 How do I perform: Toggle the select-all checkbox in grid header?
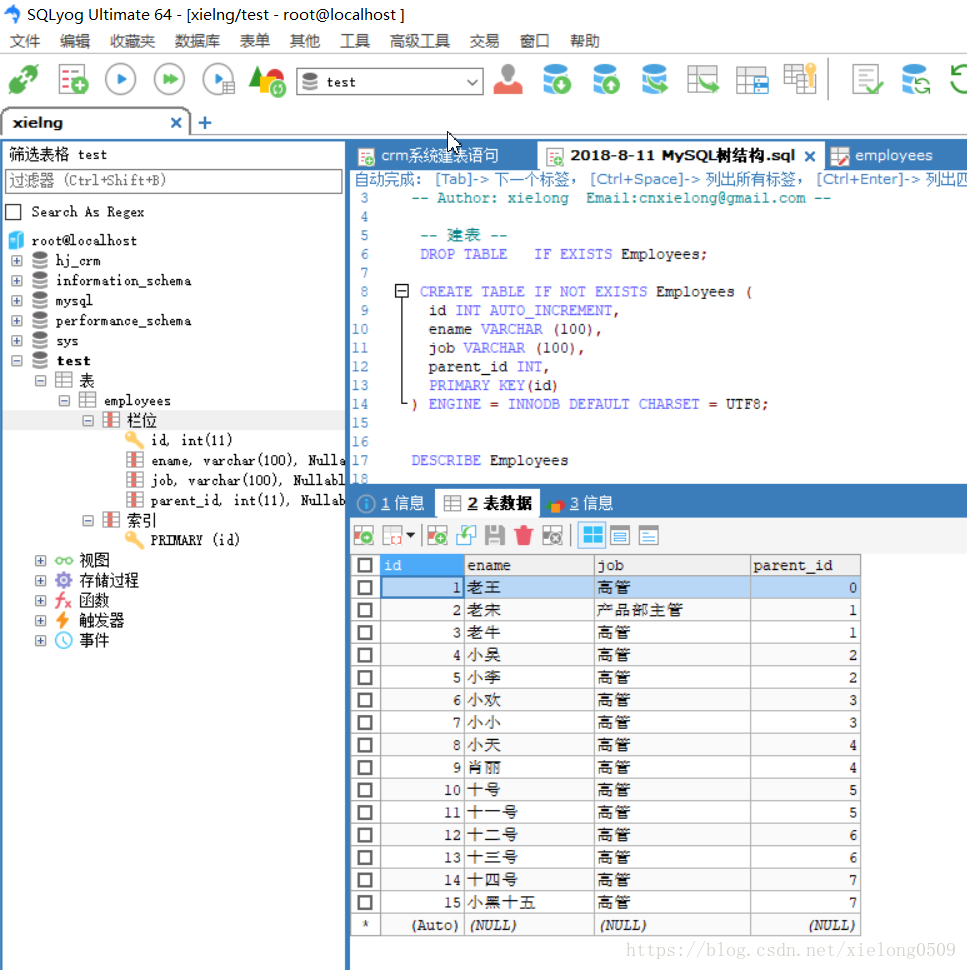pyautogui.click(x=365, y=565)
